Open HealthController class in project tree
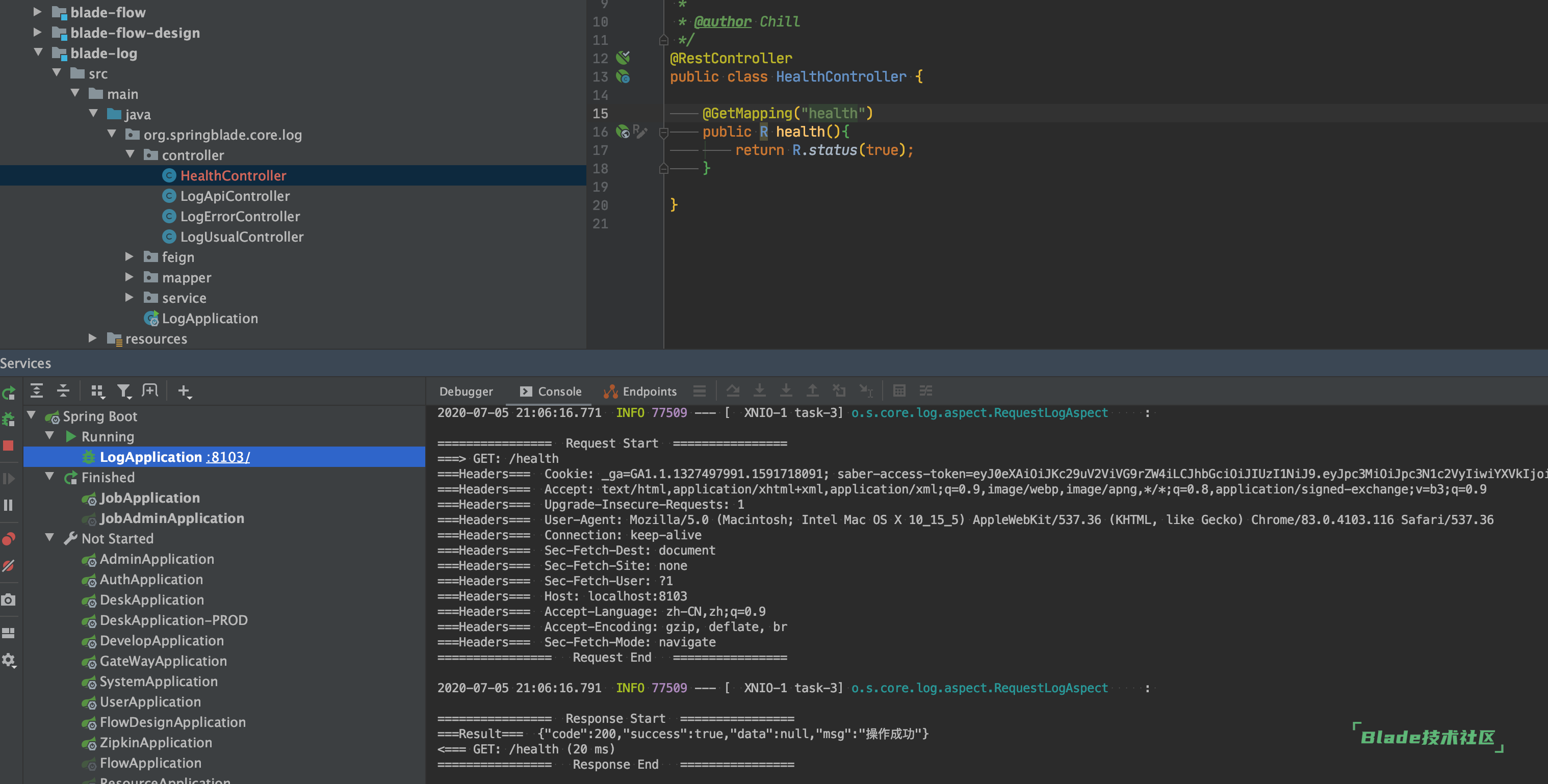This screenshot has width=1548, height=784. coord(233,176)
